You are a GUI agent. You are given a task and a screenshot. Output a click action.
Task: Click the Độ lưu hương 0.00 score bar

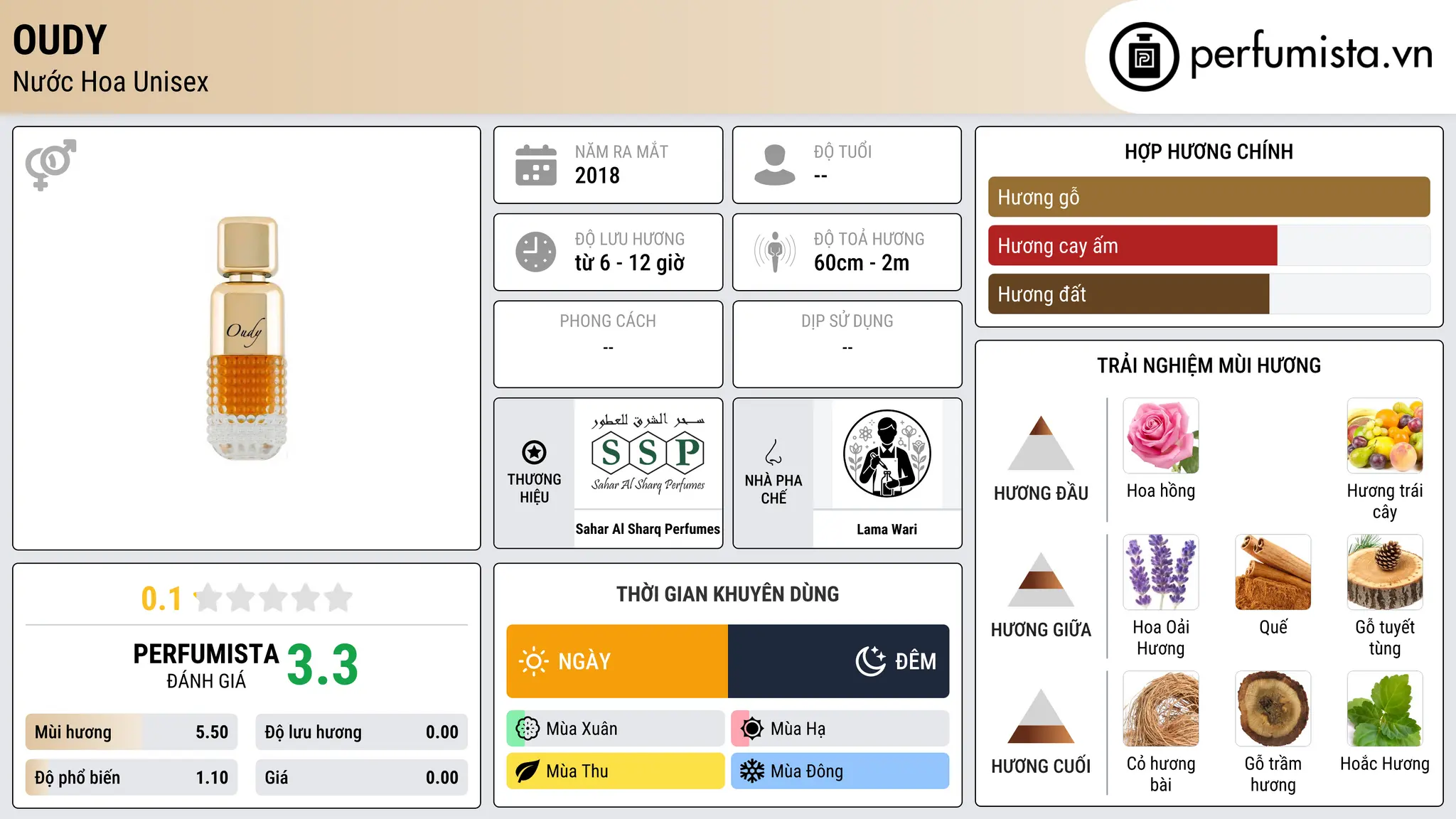pyautogui.click(x=362, y=732)
